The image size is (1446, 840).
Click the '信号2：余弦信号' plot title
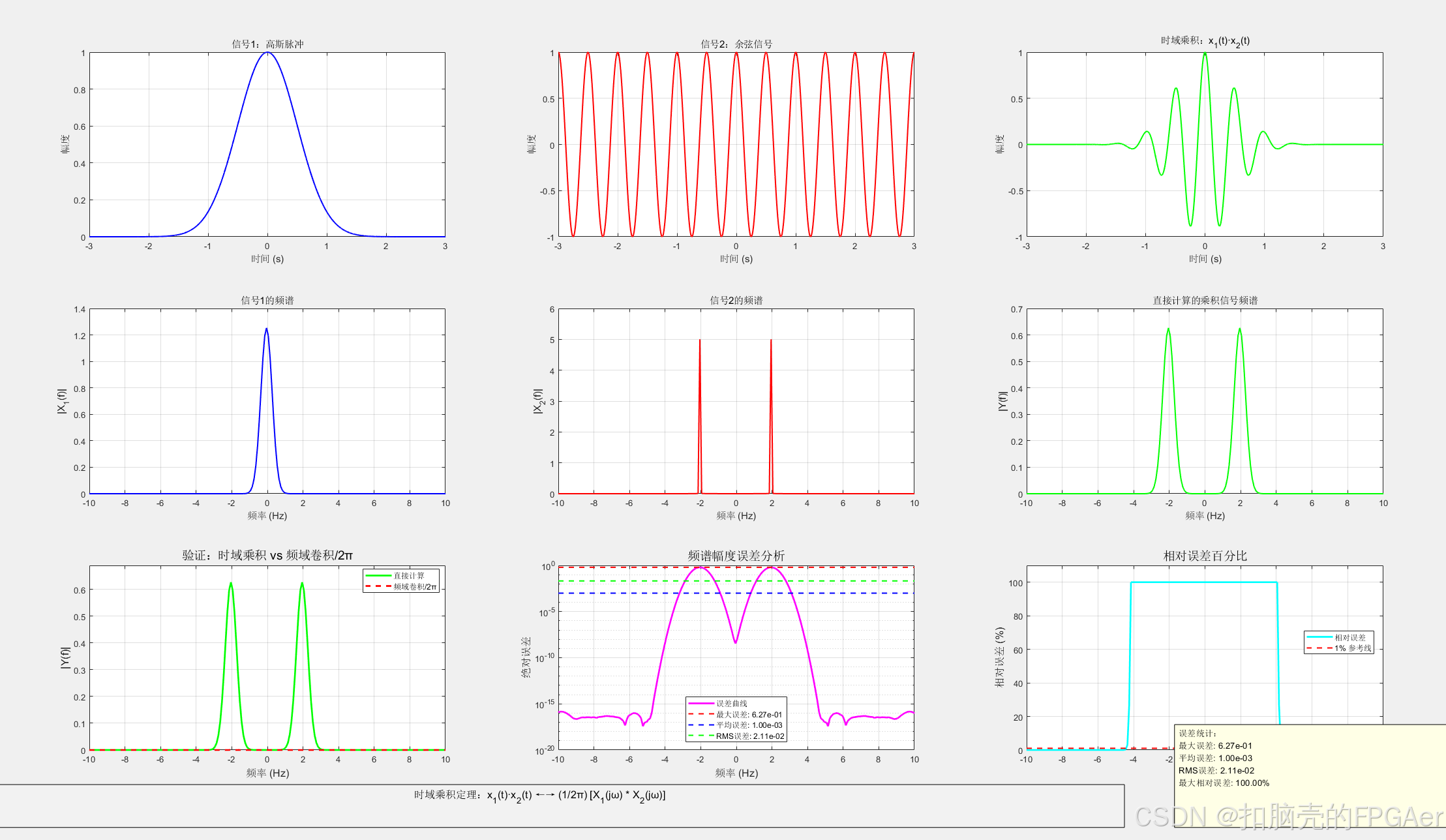(736, 44)
